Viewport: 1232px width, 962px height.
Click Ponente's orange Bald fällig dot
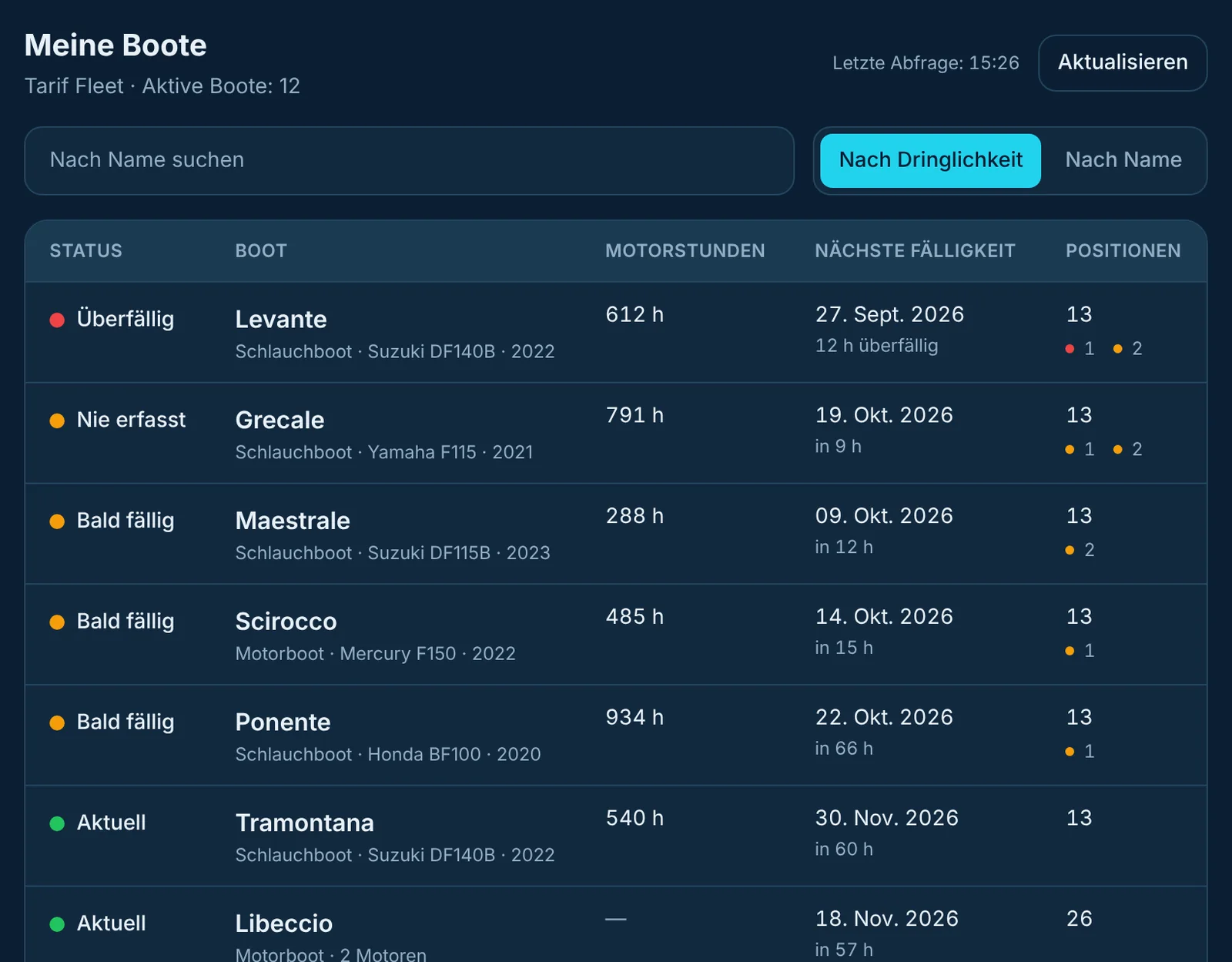57,722
